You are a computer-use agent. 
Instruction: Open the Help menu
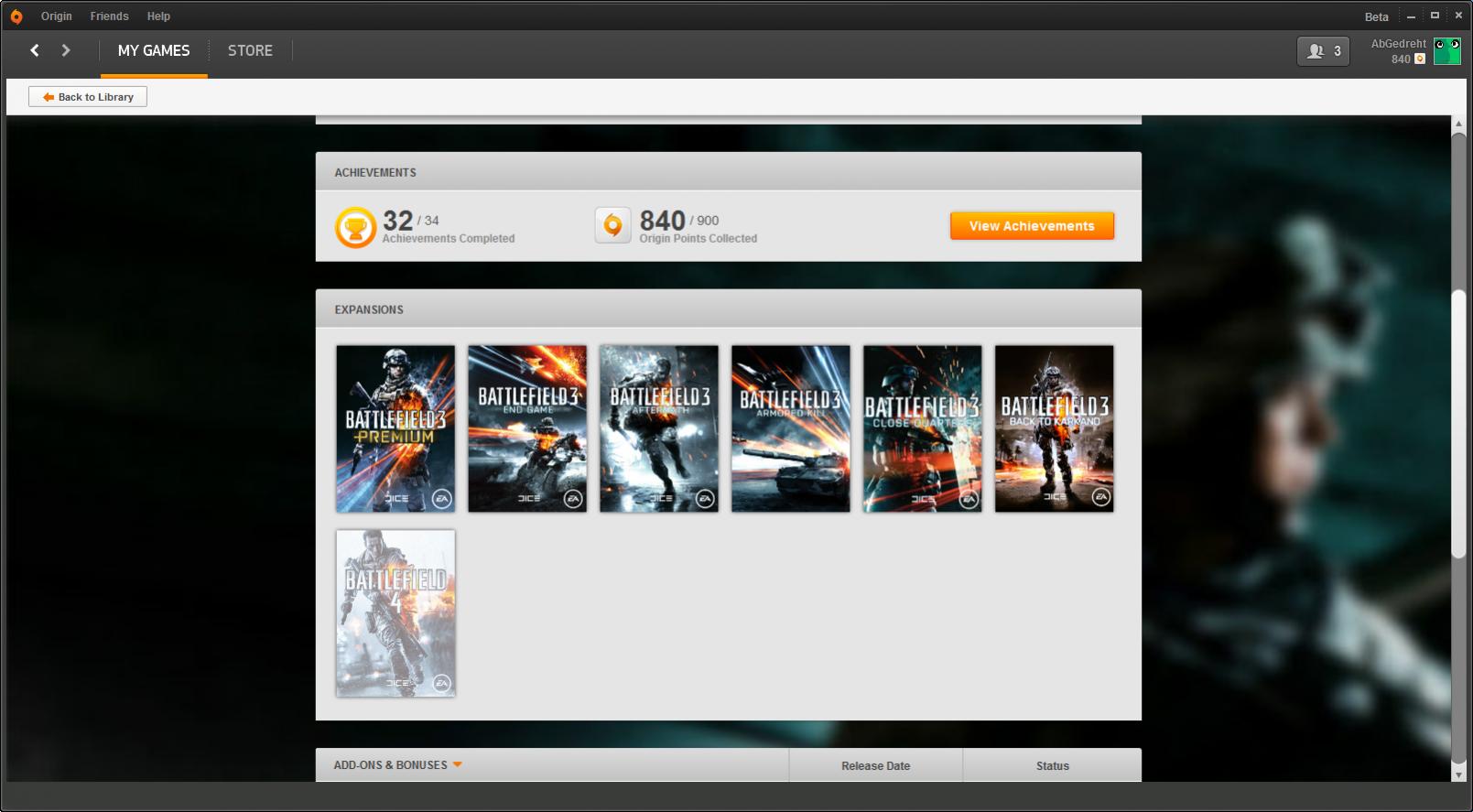point(158,16)
